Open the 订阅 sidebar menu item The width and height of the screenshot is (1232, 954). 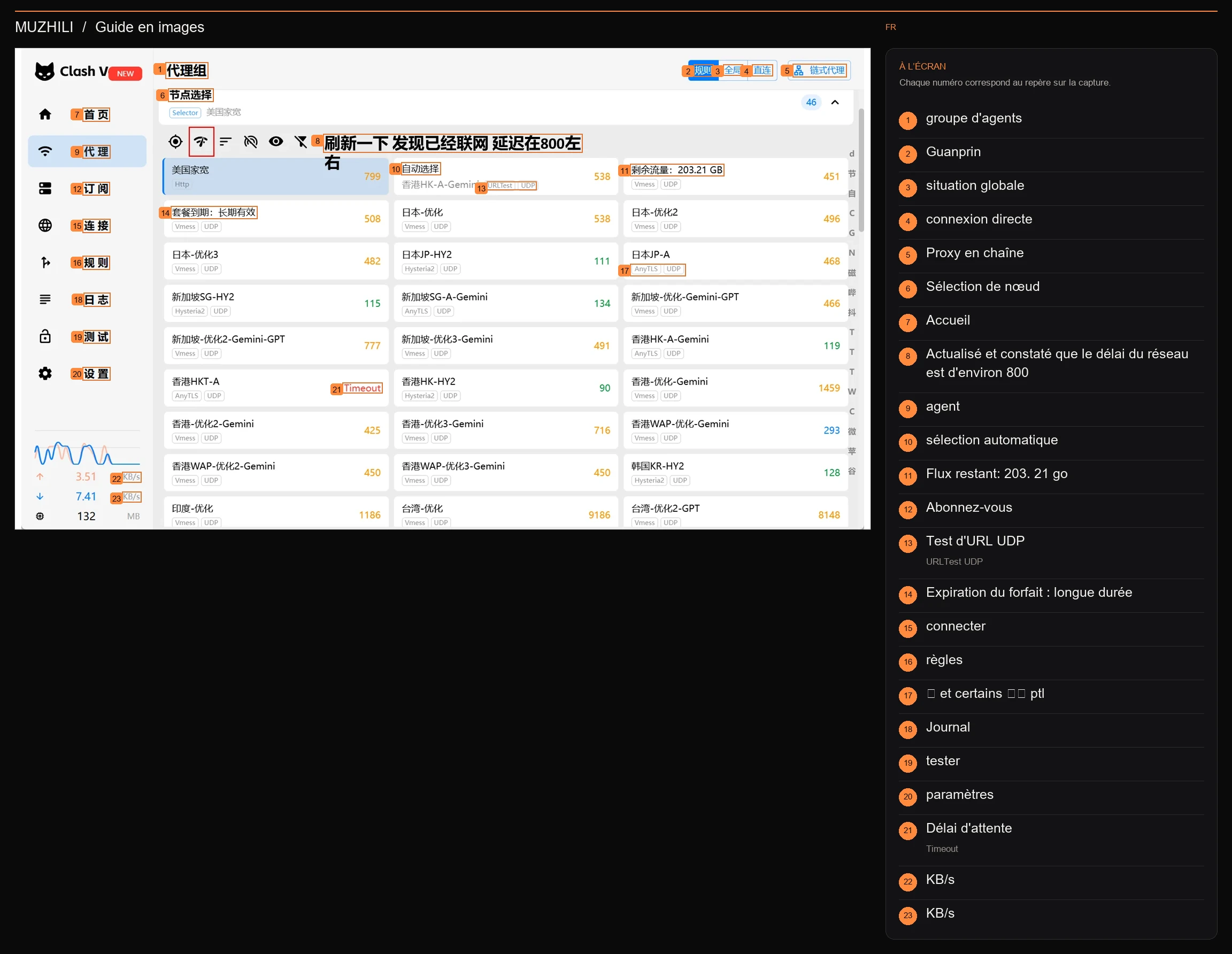point(88,188)
